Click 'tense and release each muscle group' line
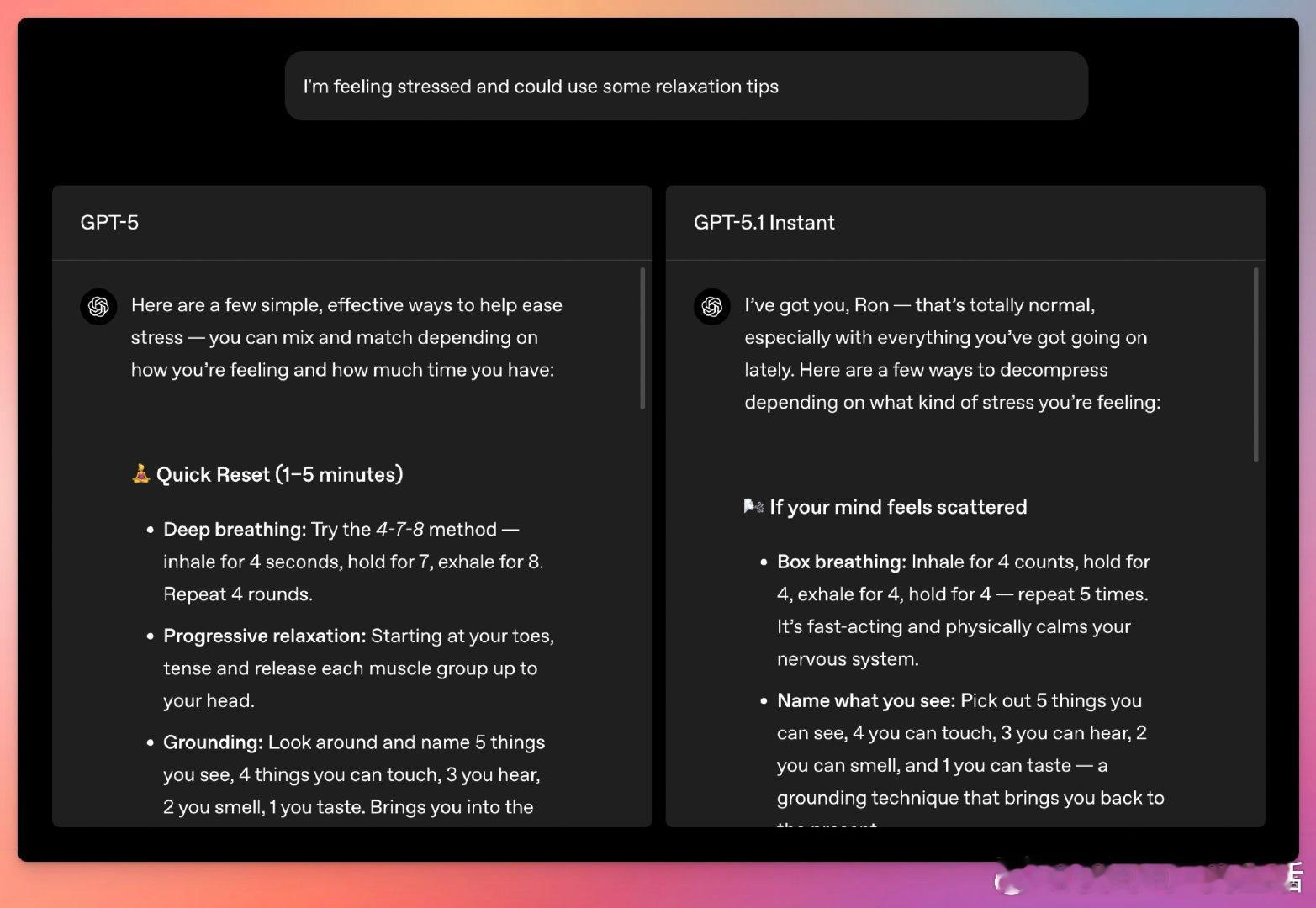Screen dimensions: 1316x908 [x=350, y=668]
